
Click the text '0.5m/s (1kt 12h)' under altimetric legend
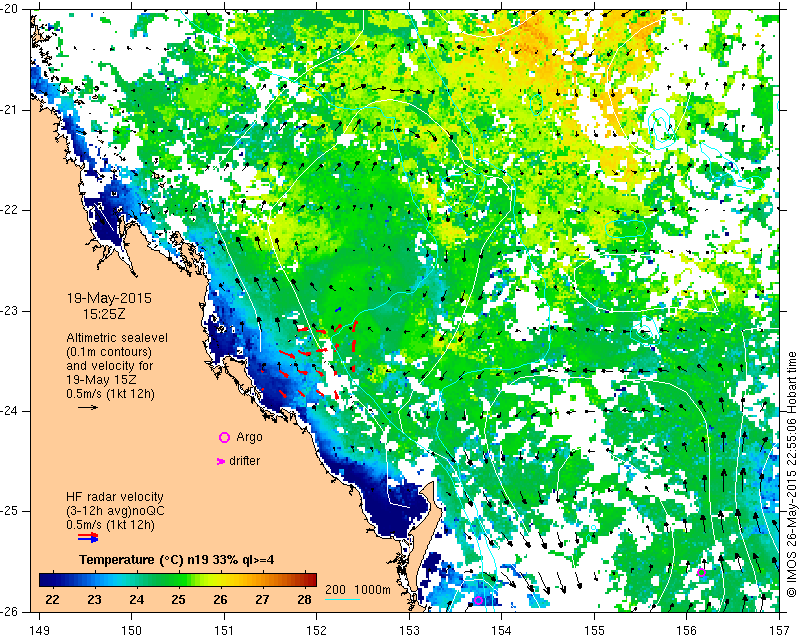[110, 394]
